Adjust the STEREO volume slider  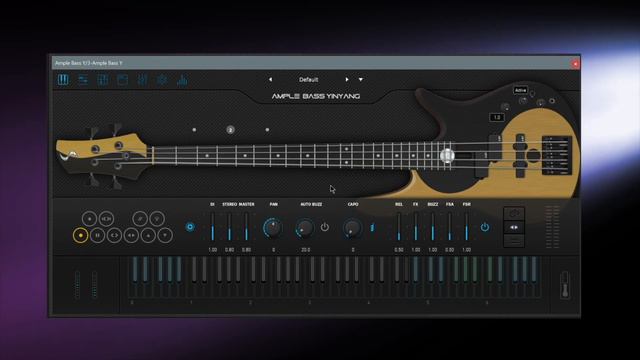[229, 227]
